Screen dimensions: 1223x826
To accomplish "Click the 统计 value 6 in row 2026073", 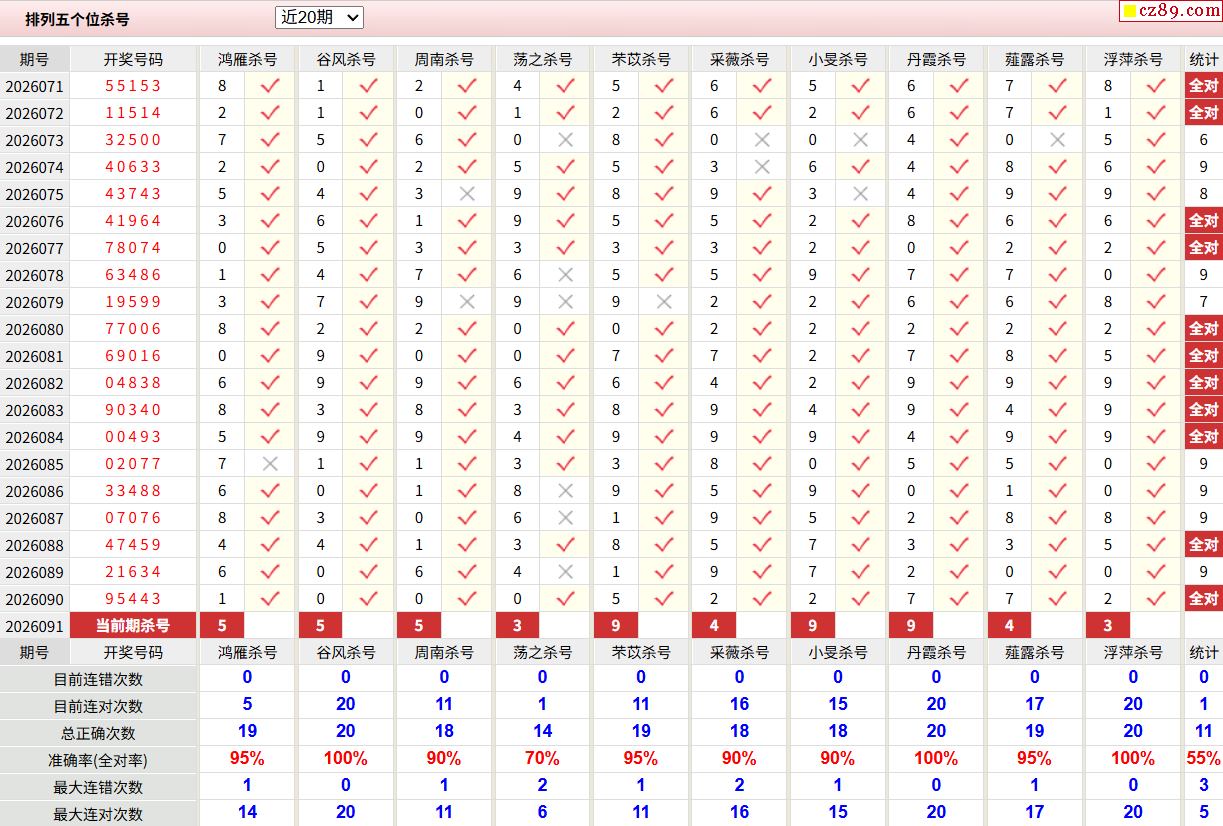I will [x=1204, y=140].
